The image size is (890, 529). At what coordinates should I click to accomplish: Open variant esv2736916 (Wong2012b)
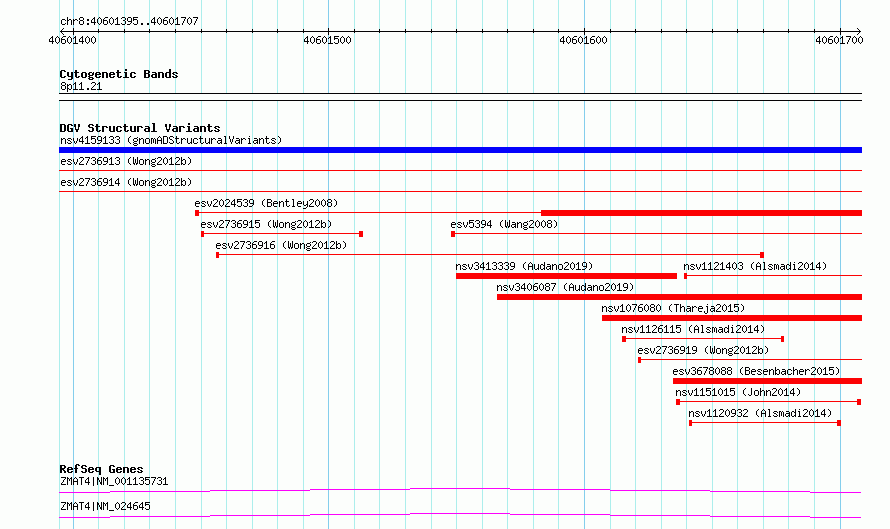click(281, 245)
